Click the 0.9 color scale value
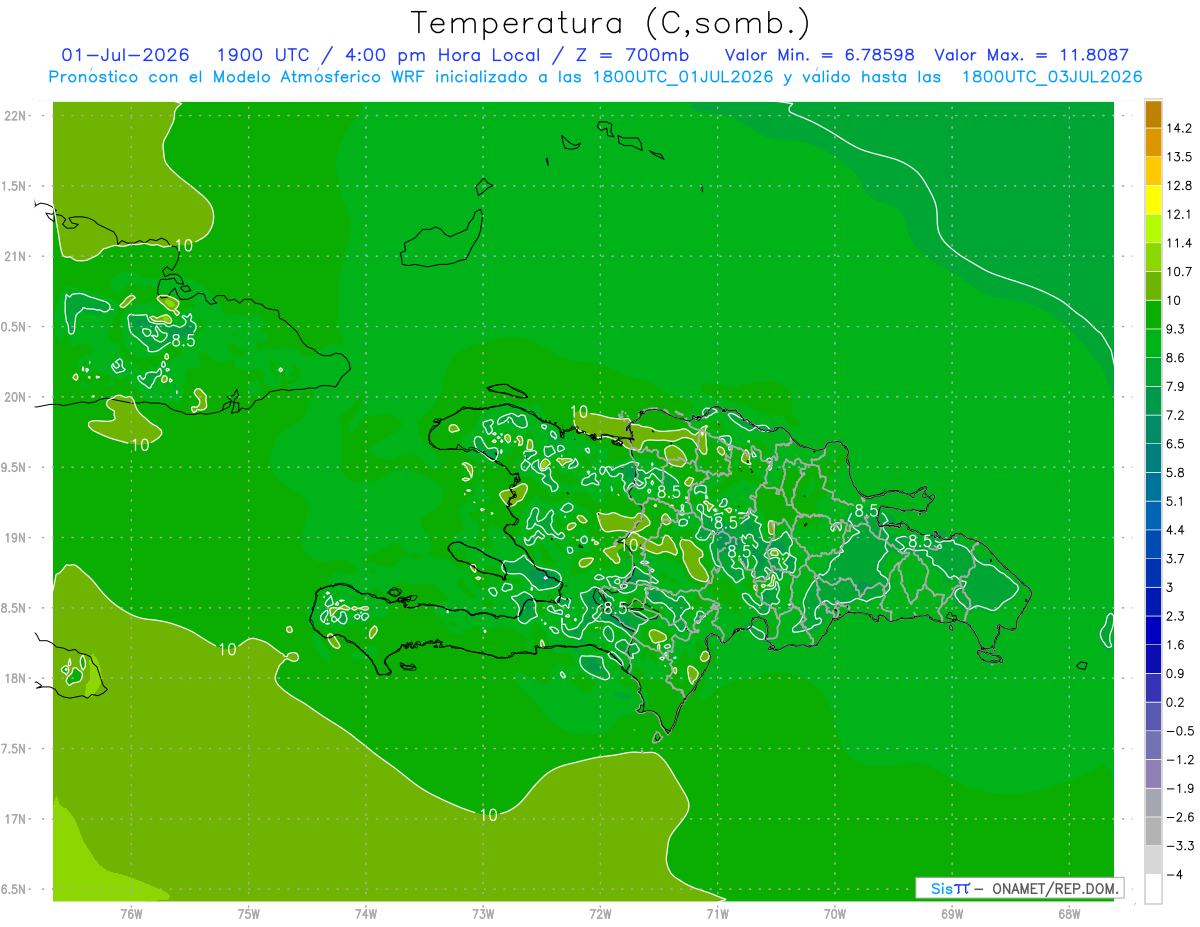The height and width of the screenshot is (927, 1200). [1176, 673]
